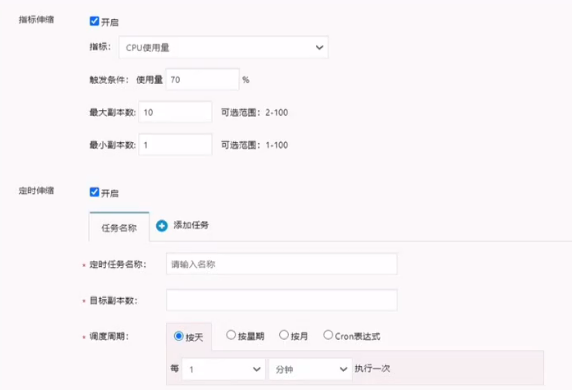Uncheck the 开启 checkbox for 定时伸缩
This screenshot has width=572, height=390.
pyautogui.click(x=94, y=192)
